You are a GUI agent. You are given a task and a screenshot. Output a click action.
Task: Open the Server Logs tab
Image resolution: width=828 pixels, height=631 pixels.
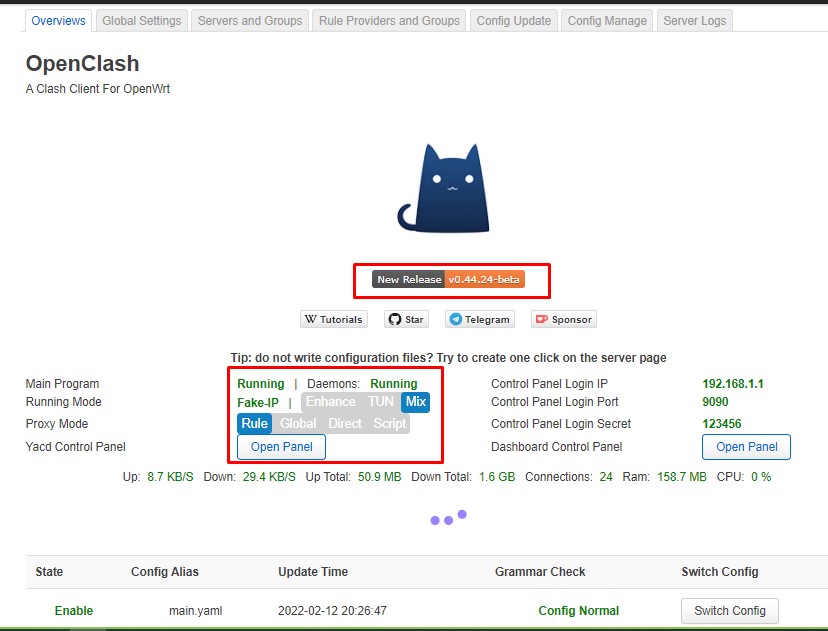694,21
